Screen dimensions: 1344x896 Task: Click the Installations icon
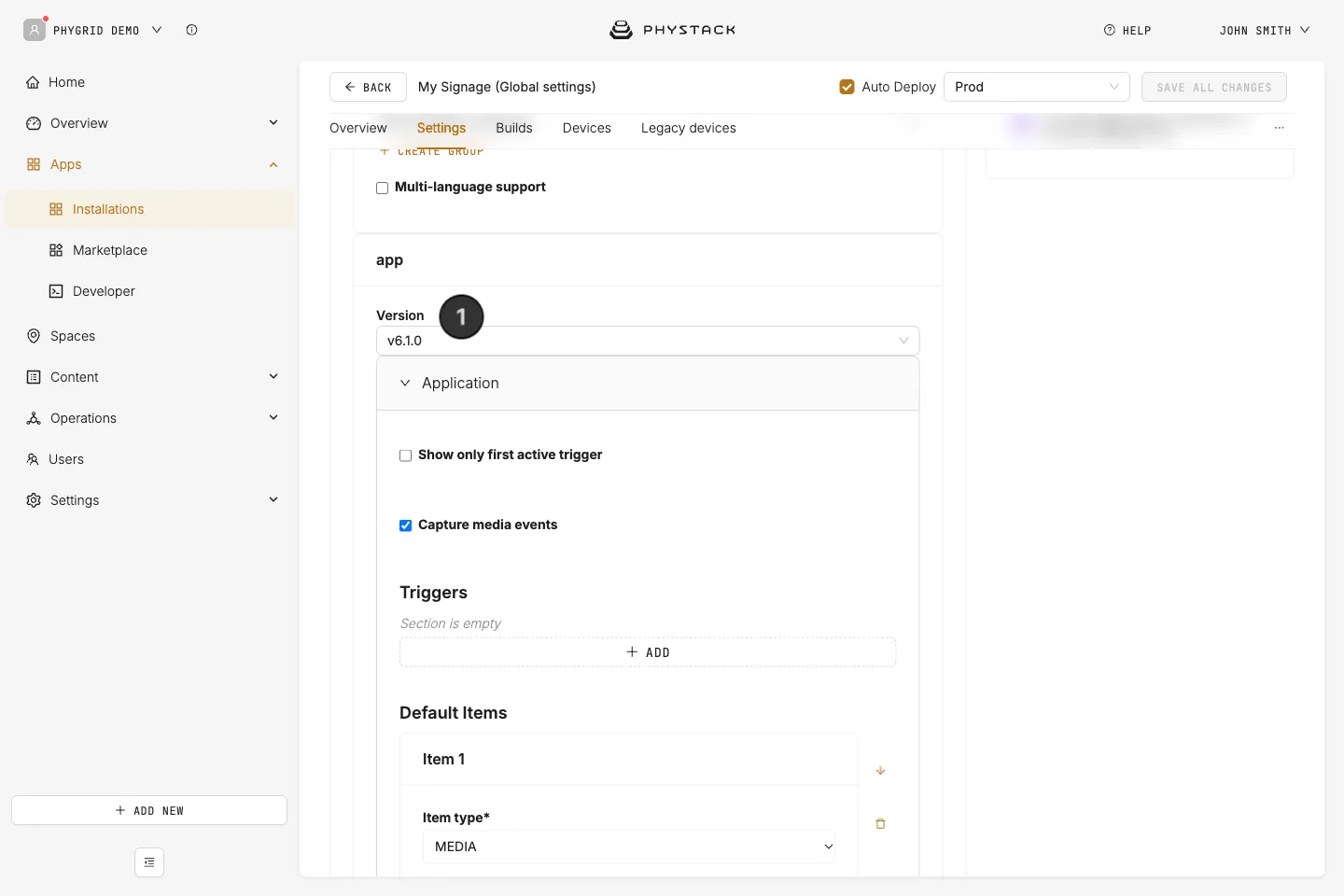56,209
